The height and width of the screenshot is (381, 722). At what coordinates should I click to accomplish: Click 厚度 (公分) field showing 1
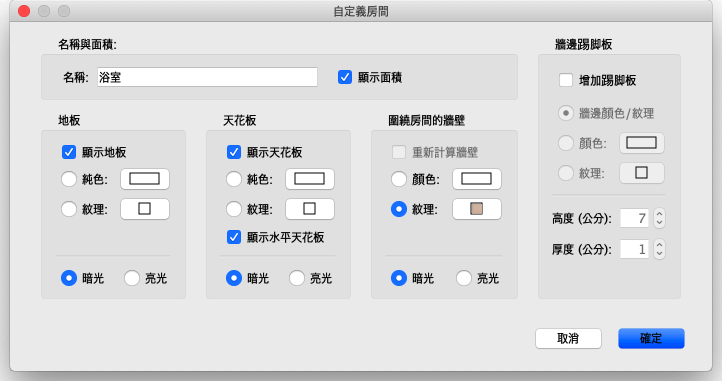(635, 249)
